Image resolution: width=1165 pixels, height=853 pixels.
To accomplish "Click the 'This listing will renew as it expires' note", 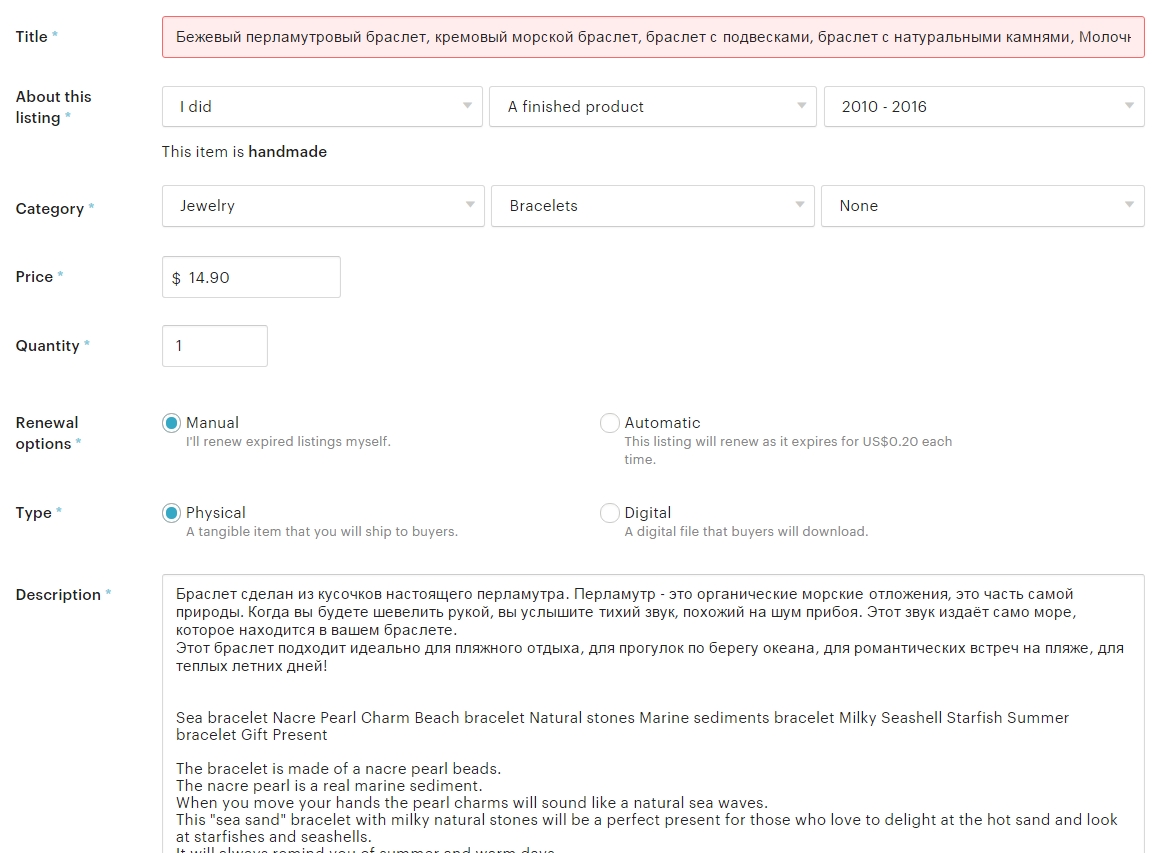I will coord(788,450).
